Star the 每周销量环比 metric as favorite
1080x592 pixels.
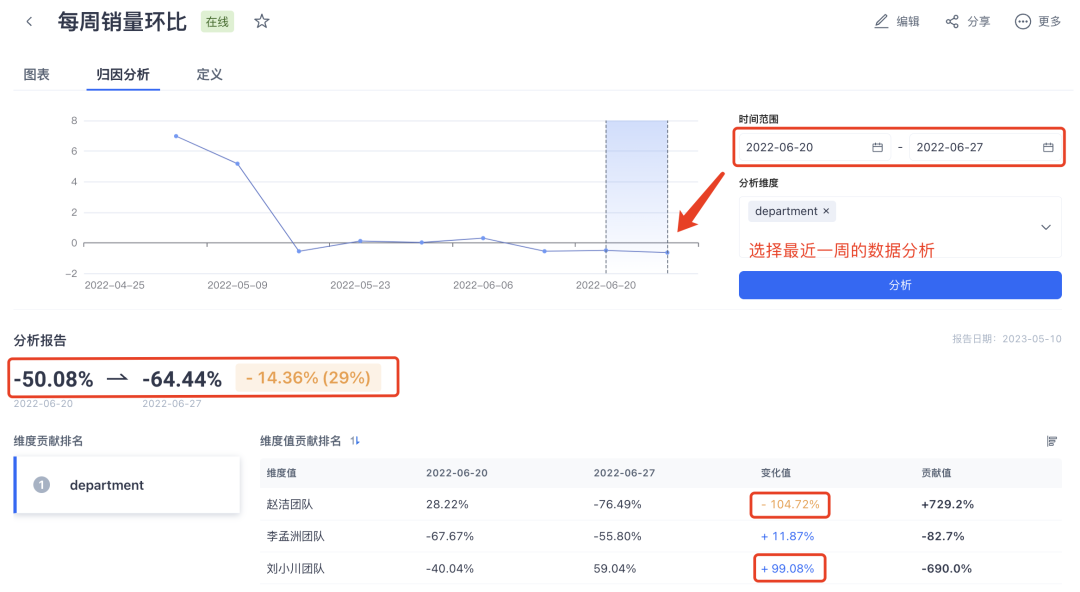(262, 21)
